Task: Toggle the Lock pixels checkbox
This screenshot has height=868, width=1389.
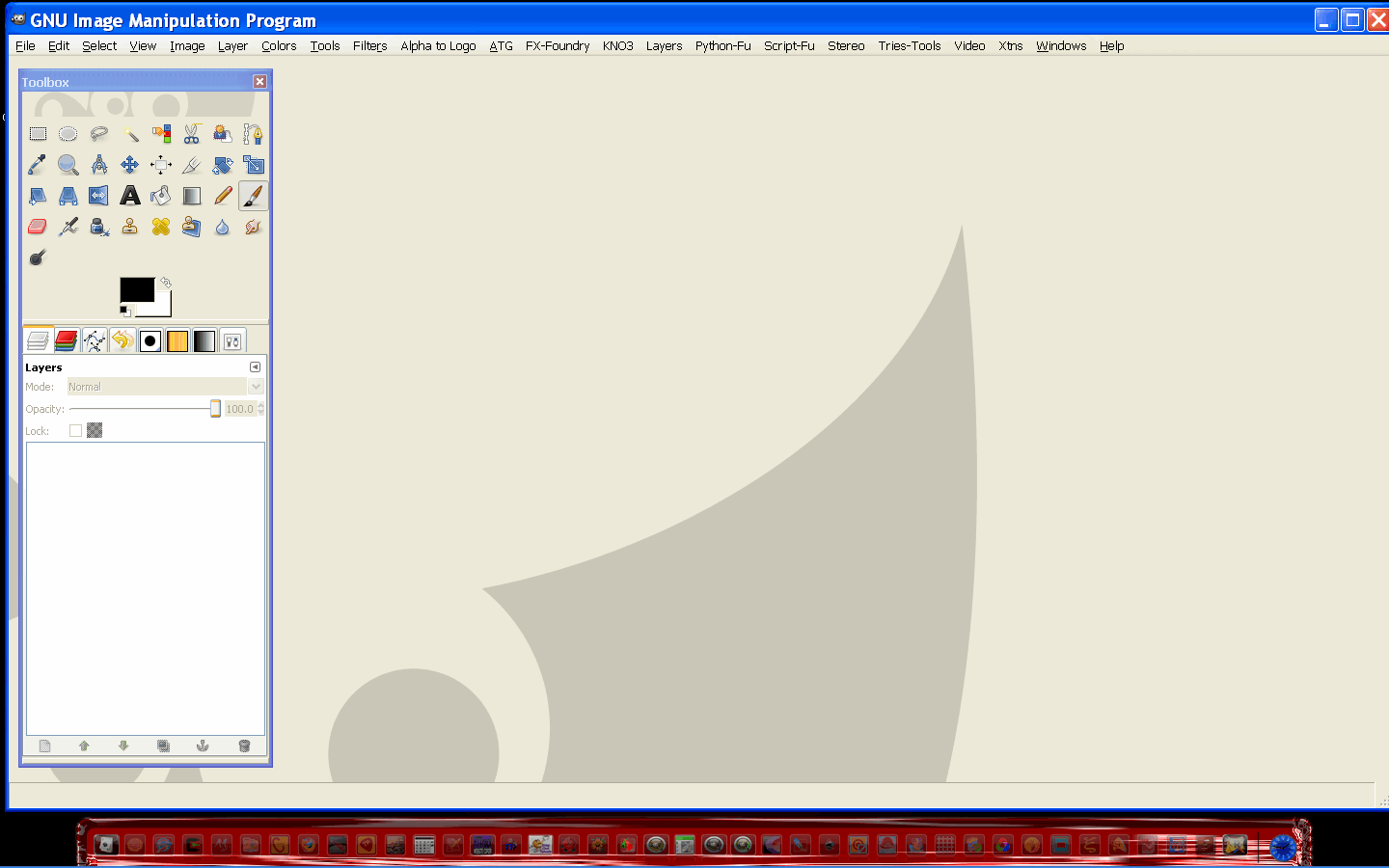Action: click(75, 431)
